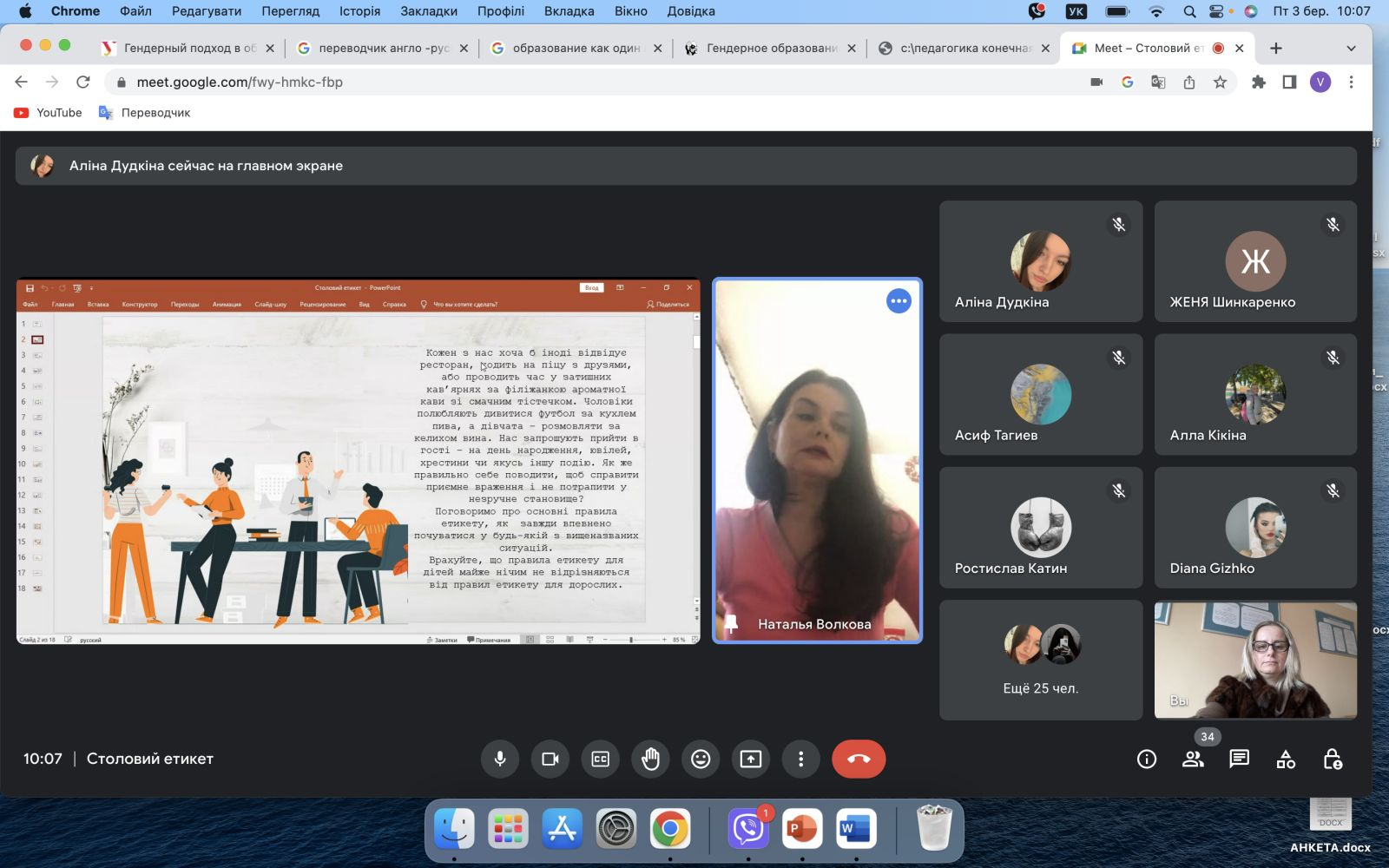Share this page icon in address bar
Screen dimensions: 1389x868
tap(1189, 82)
